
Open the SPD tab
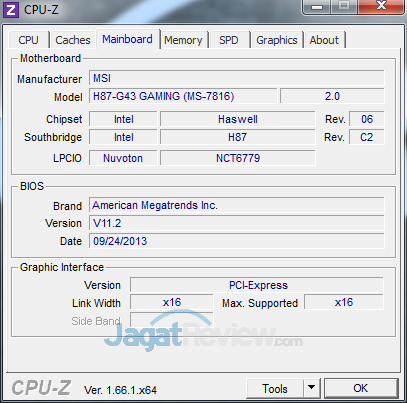(x=229, y=40)
